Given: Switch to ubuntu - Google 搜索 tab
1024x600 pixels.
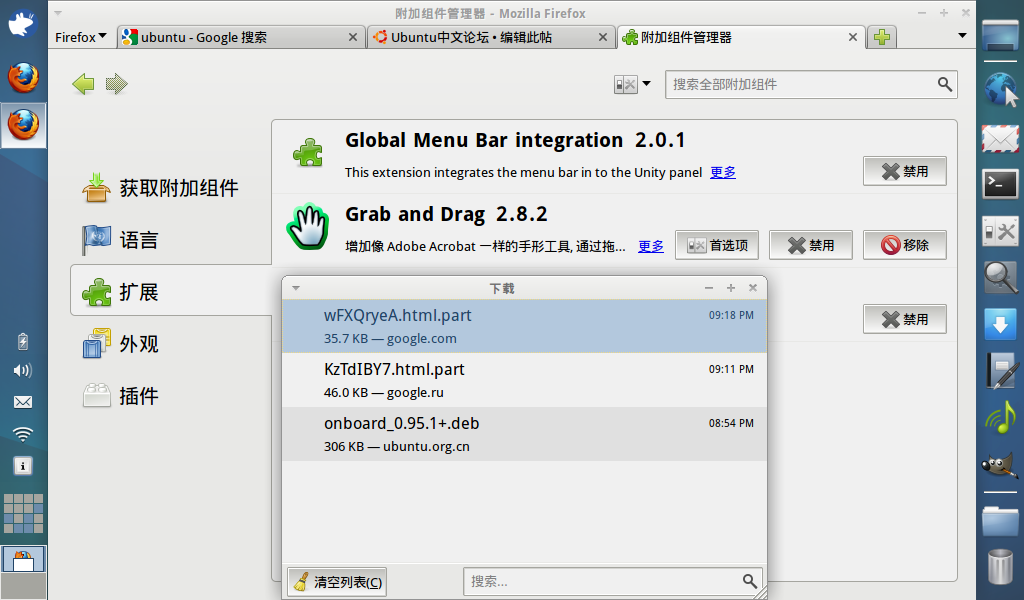Looking at the screenshot, I should tap(240, 37).
